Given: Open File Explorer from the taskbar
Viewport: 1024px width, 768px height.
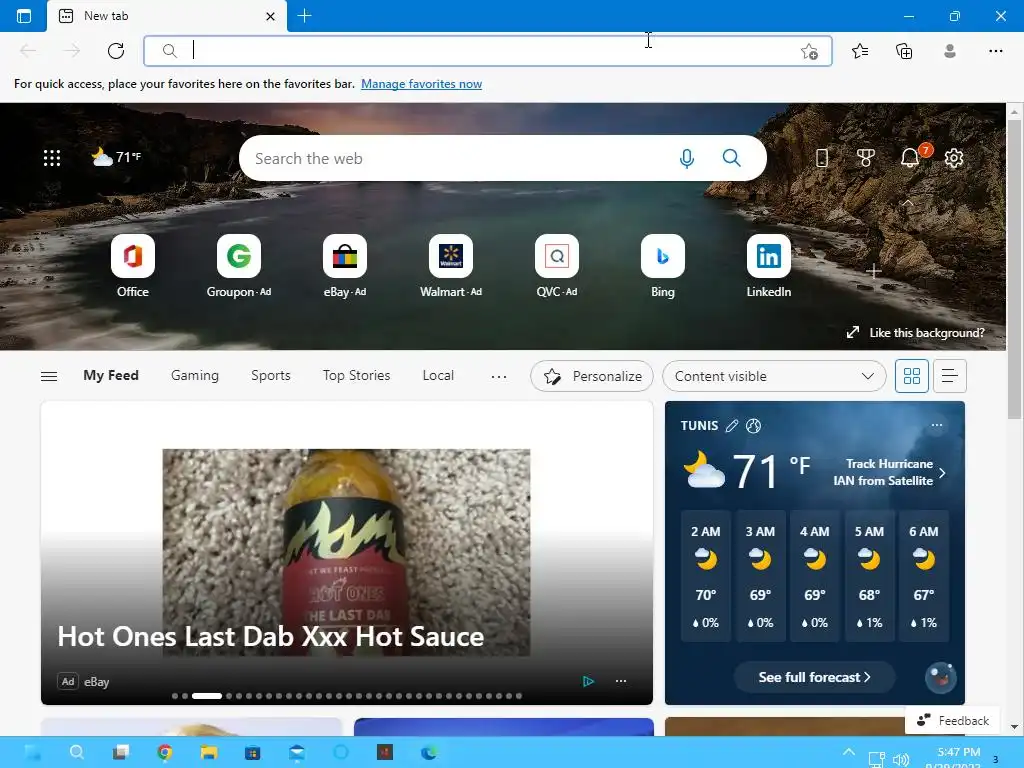Looking at the screenshot, I should coord(208,752).
